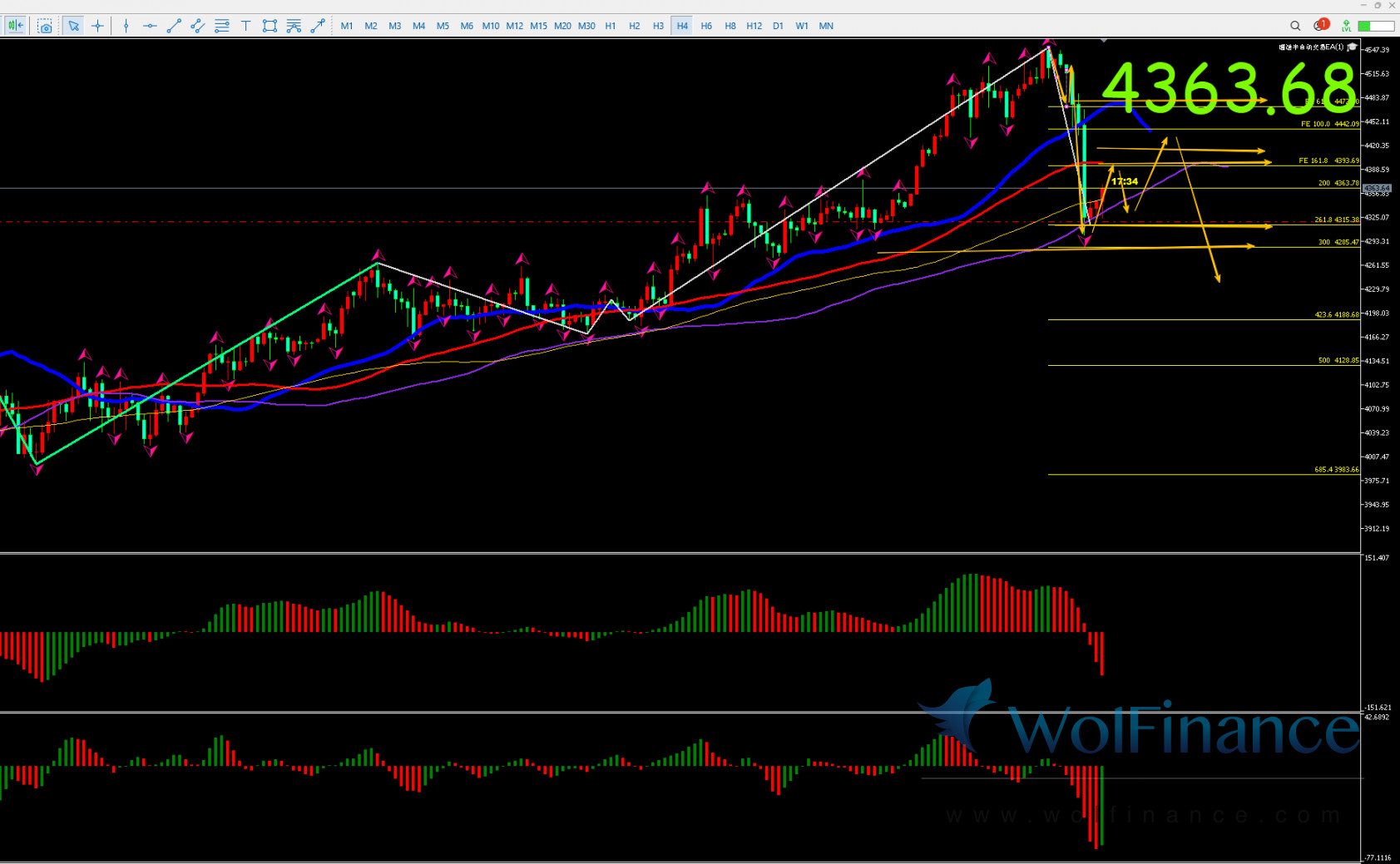Toggle chart auto-scroll shift button
Viewport: 1400px width, 864px height.
(15, 26)
